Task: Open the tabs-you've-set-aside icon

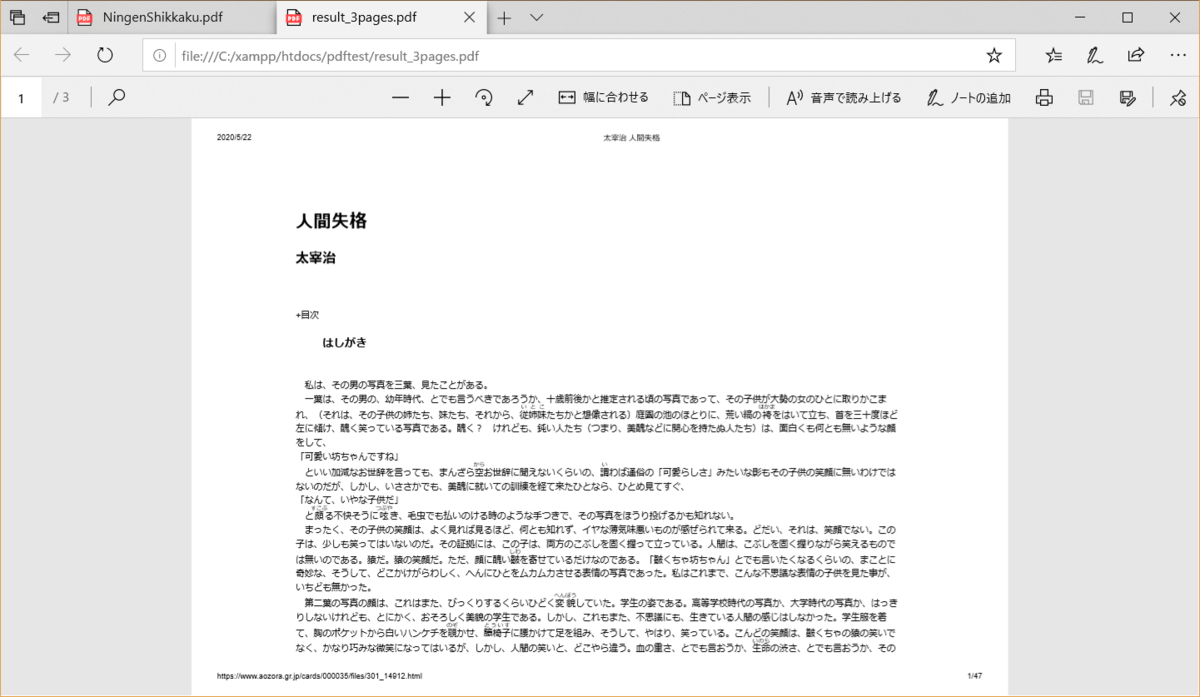Action: [x=17, y=18]
